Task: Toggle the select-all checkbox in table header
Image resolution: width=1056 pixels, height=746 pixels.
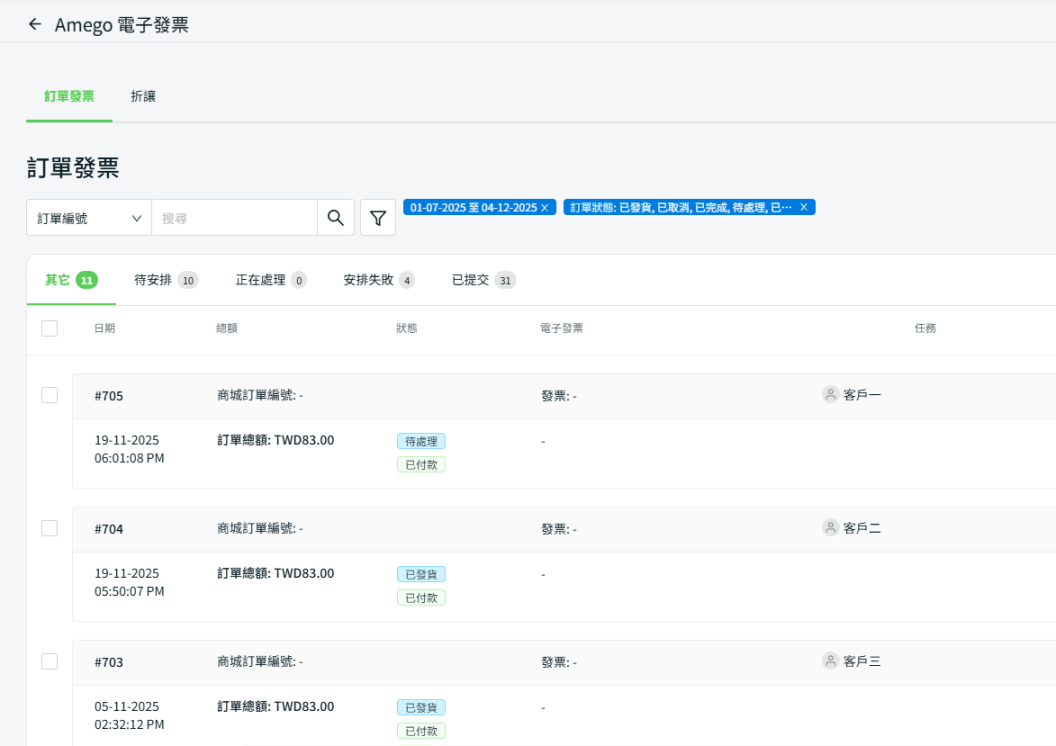Action: (x=49, y=328)
